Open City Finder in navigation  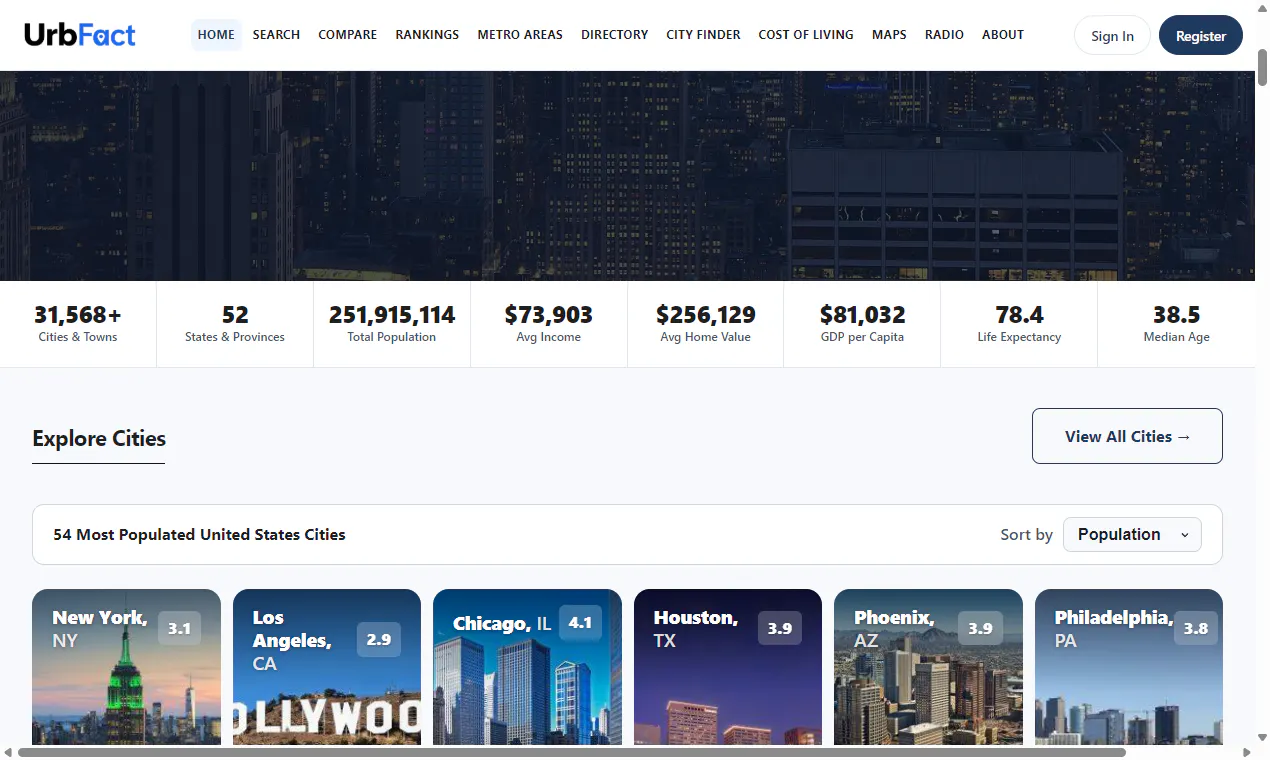704,34
